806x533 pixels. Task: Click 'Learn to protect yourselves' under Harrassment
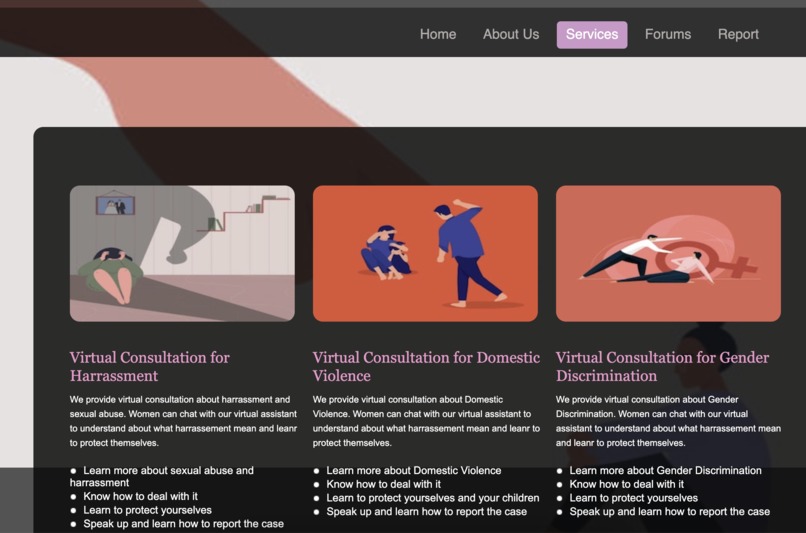coord(148,510)
